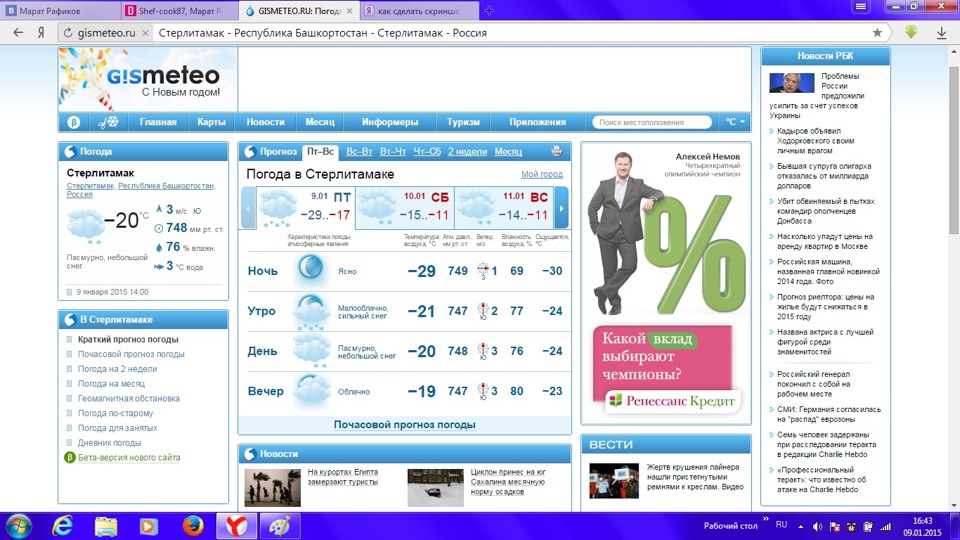Click the green shield extension icon
960x540 pixels.
pyautogui.click(x=911, y=32)
